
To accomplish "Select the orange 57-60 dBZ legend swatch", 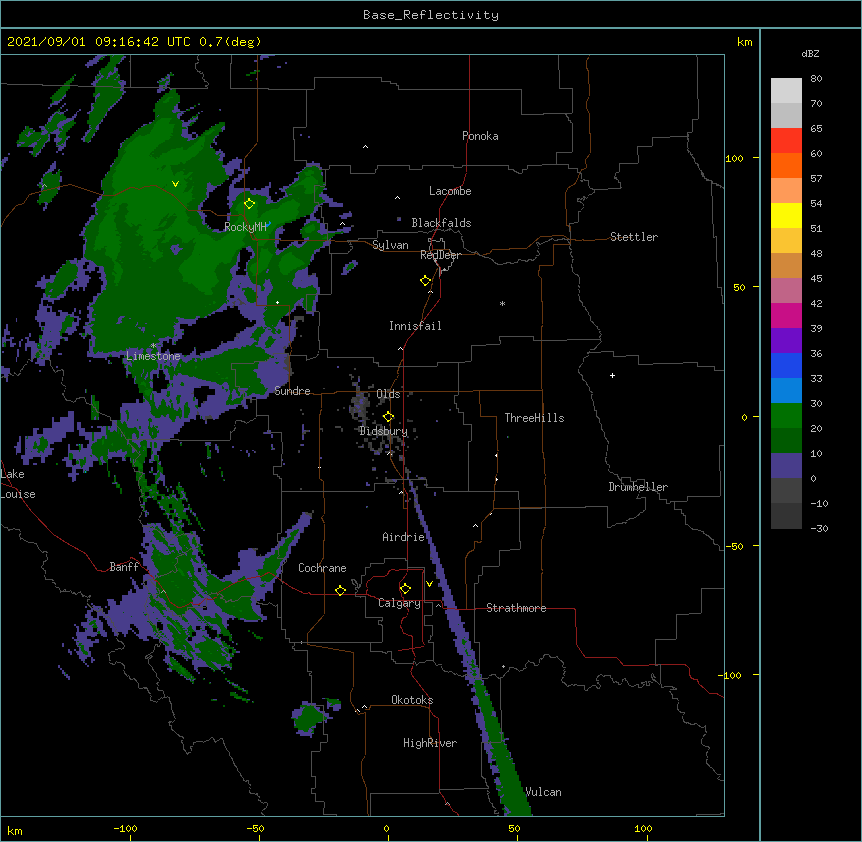I will pyautogui.click(x=786, y=165).
